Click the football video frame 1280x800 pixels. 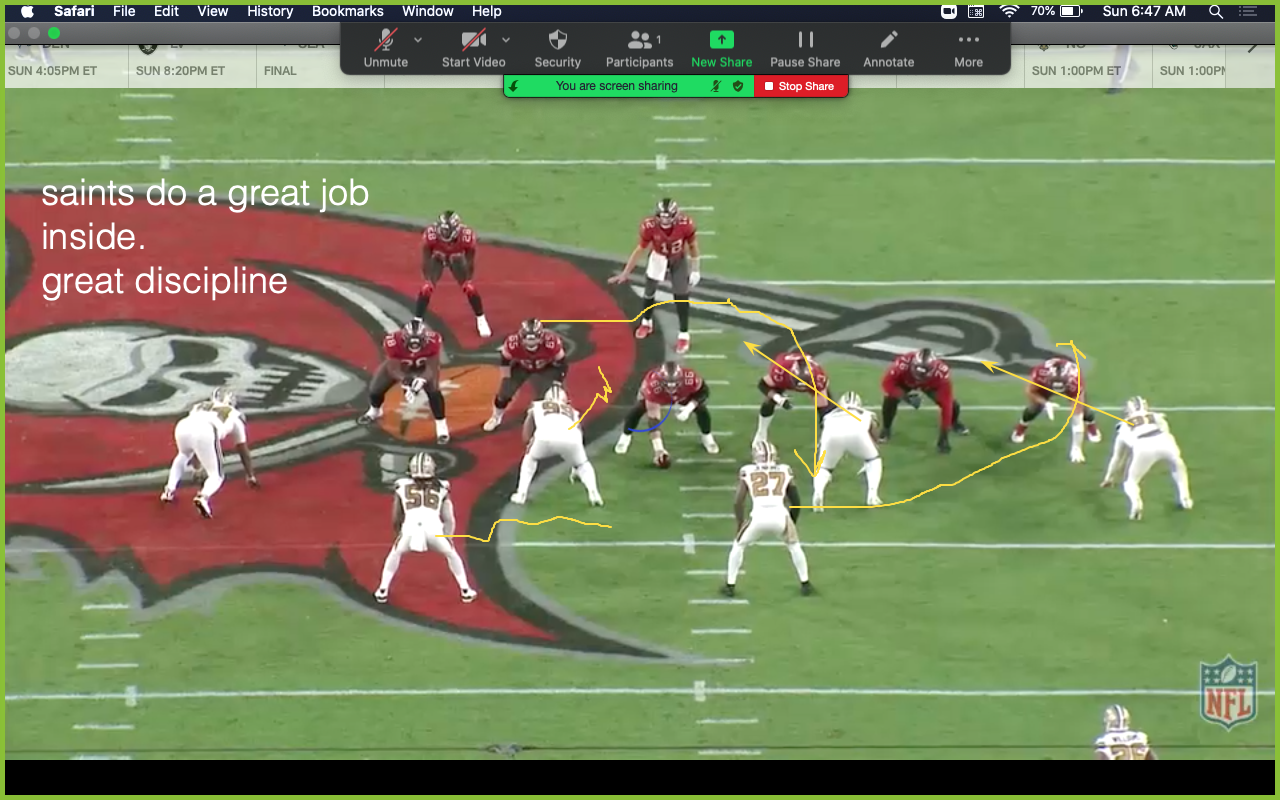point(640,424)
